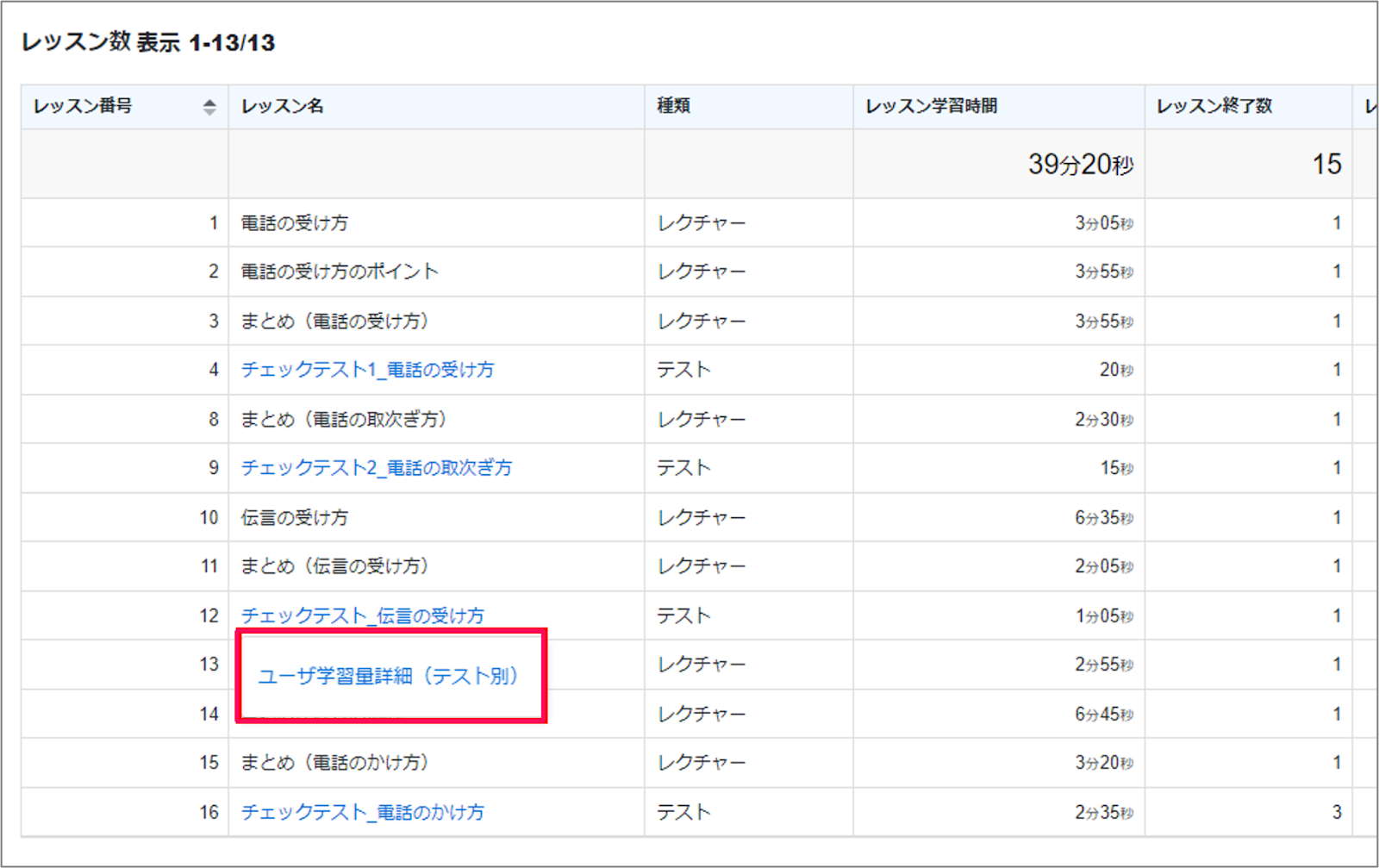Open the チェックテスト_伝言の受け方 link

[363, 615]
